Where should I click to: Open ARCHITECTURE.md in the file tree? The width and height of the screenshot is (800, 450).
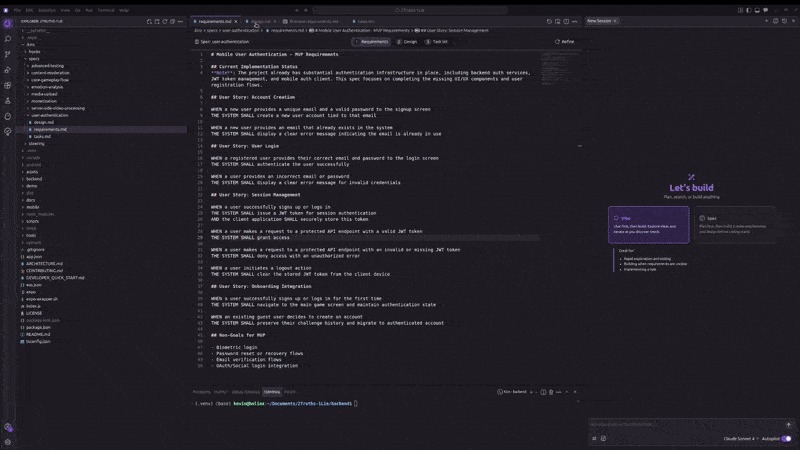pyautogui.click(x=44, y=264)
